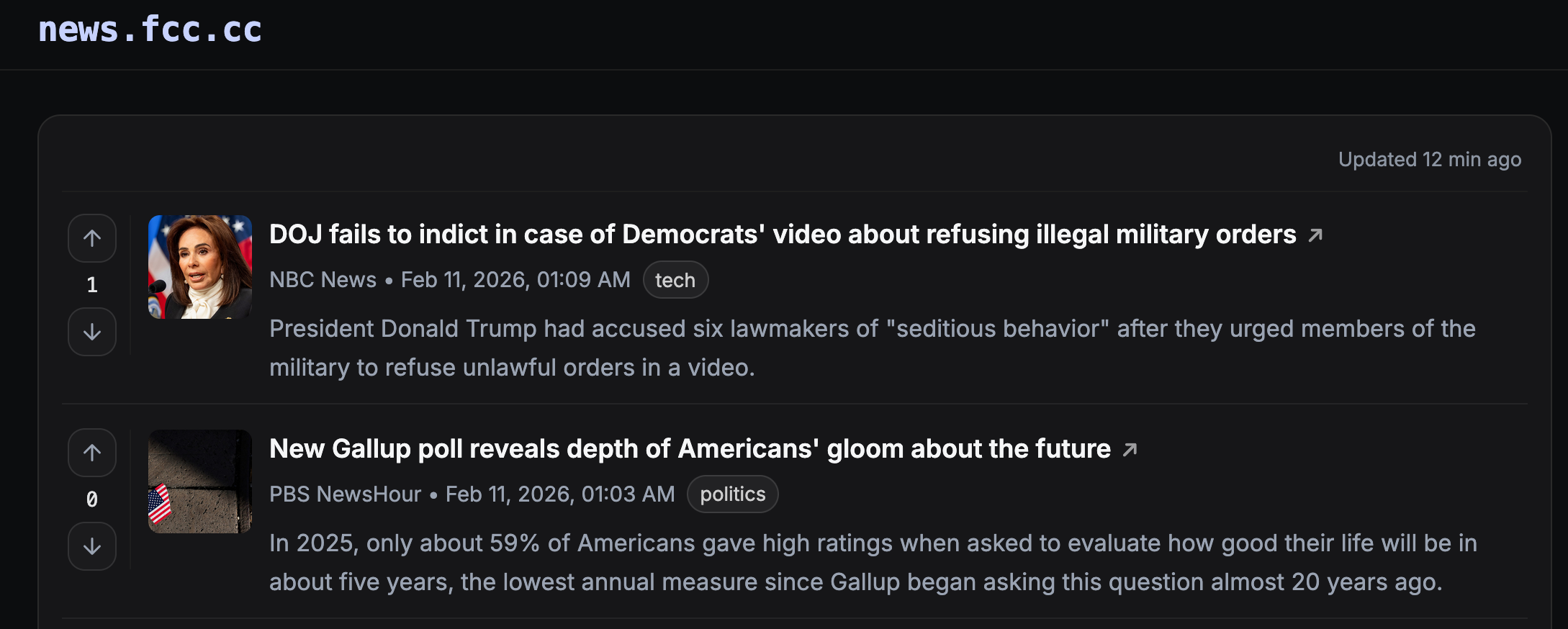
Task: Click the PBS NewsHour source name
Action: coord(345,494)
